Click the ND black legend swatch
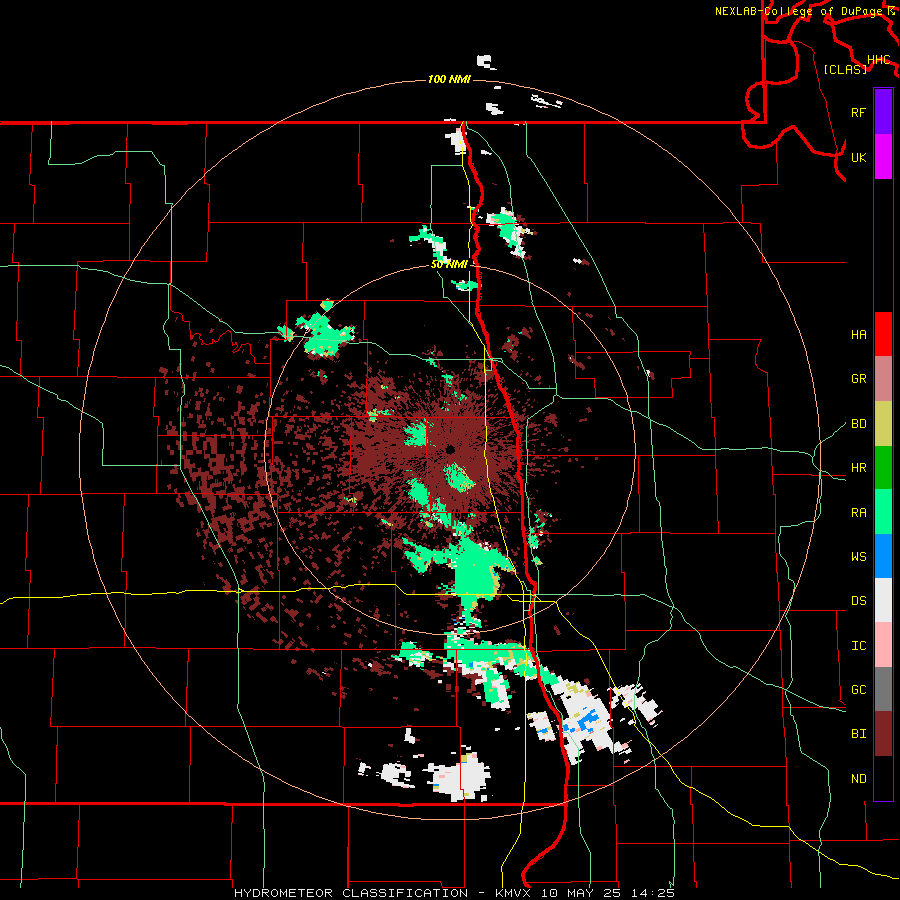The image size is (900, 900). click(883, 778)
